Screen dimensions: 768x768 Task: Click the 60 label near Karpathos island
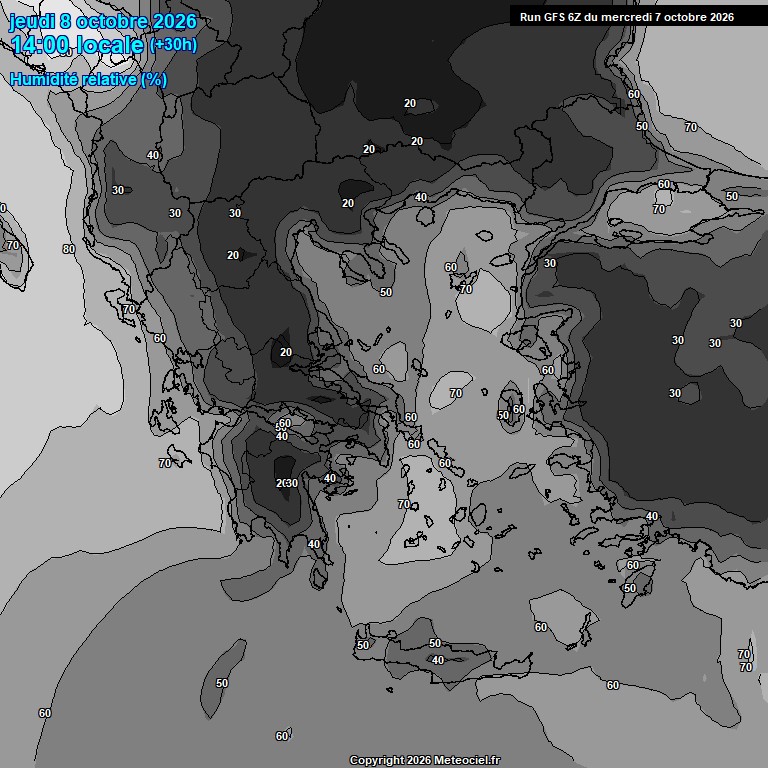[541, 627]
